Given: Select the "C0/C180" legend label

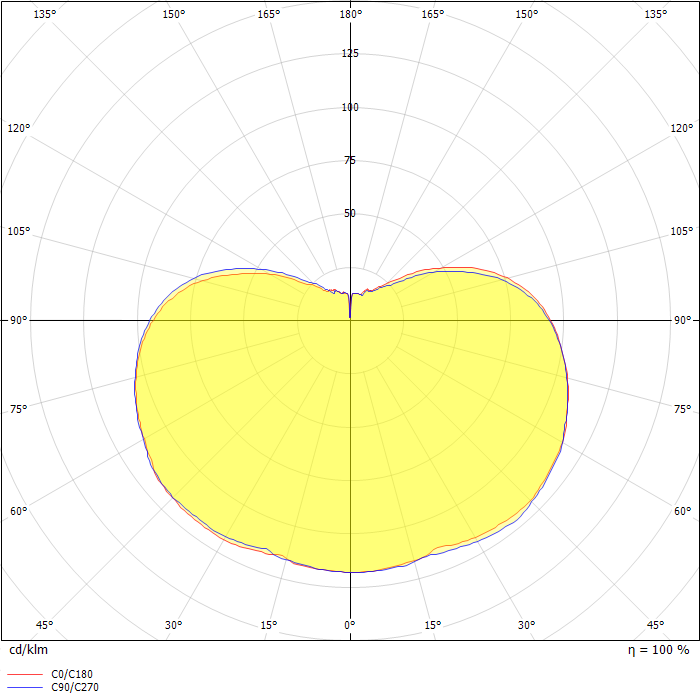Looking at the screenshot, I should pos(72,674).
